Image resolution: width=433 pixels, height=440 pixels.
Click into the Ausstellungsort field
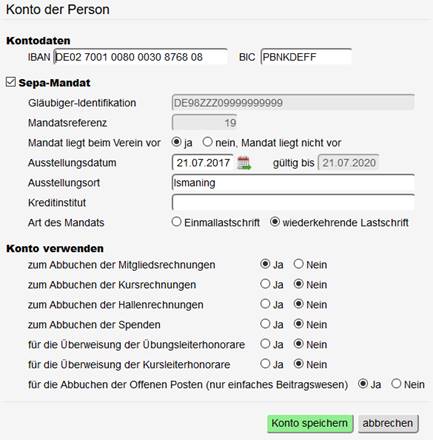(293, 183)
